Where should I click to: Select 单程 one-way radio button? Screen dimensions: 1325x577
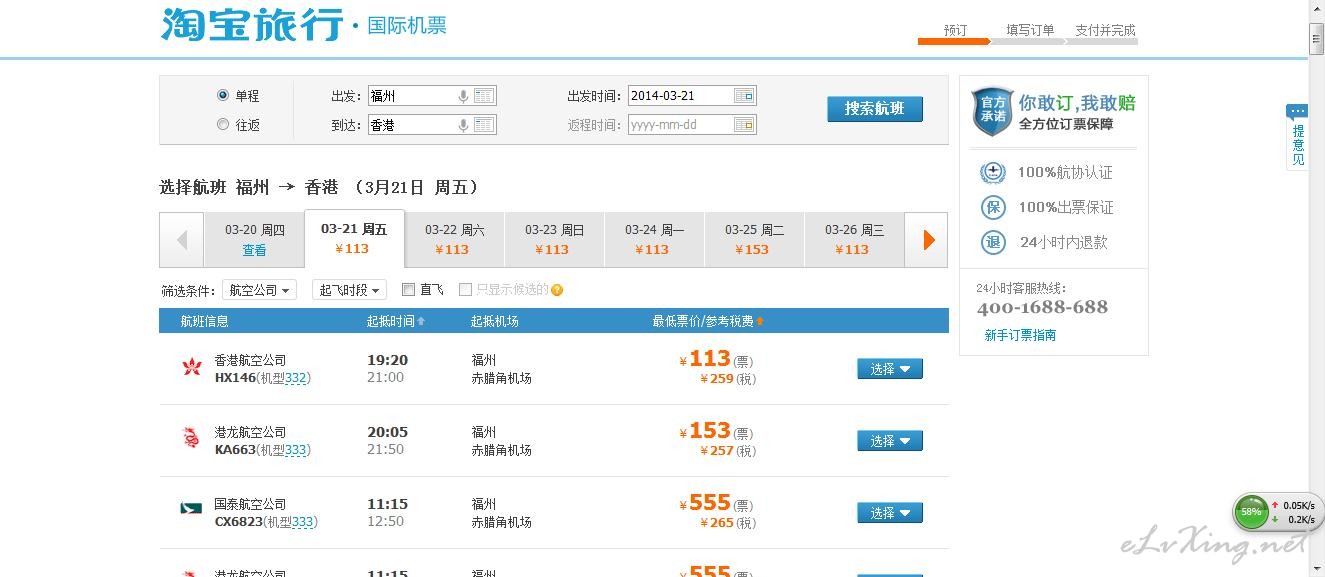coord(223,95)
